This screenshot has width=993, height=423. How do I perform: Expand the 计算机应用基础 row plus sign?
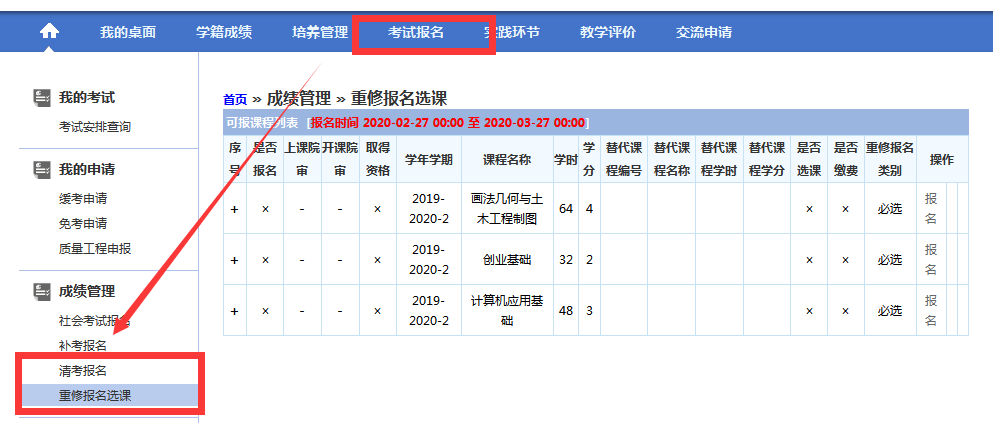coord(235,310)
